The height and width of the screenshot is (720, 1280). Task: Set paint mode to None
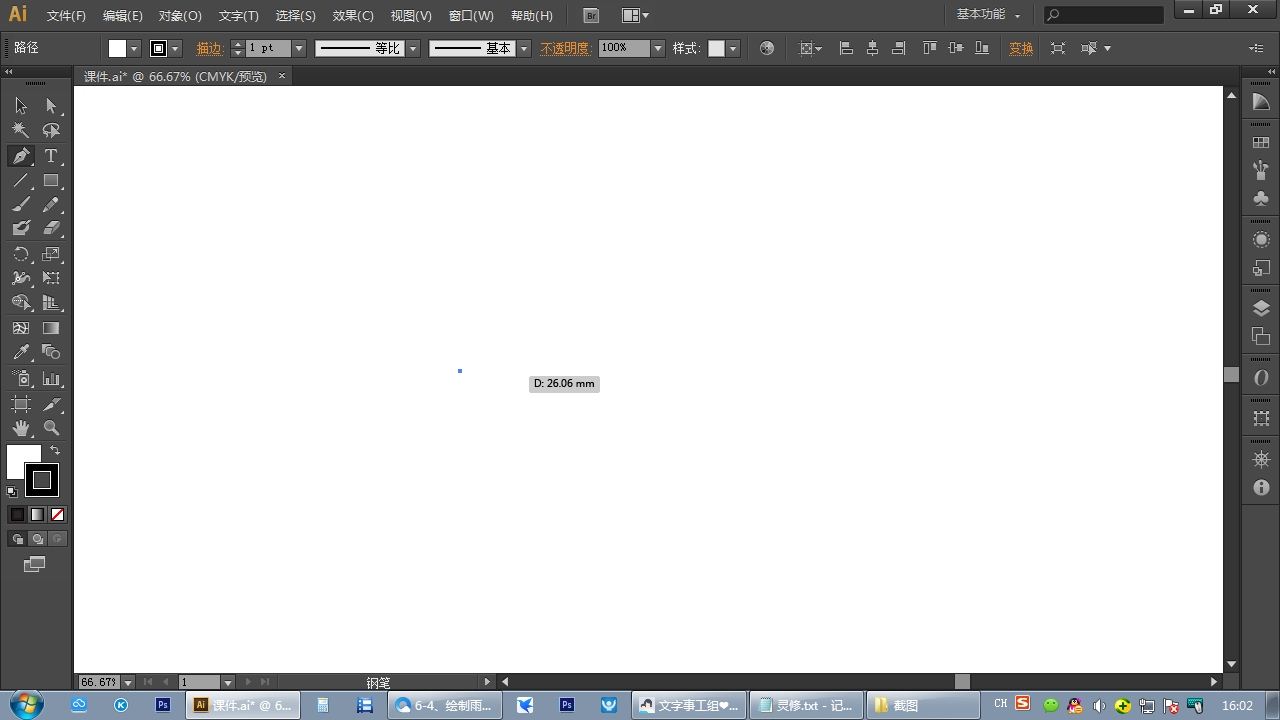[57, 514]
